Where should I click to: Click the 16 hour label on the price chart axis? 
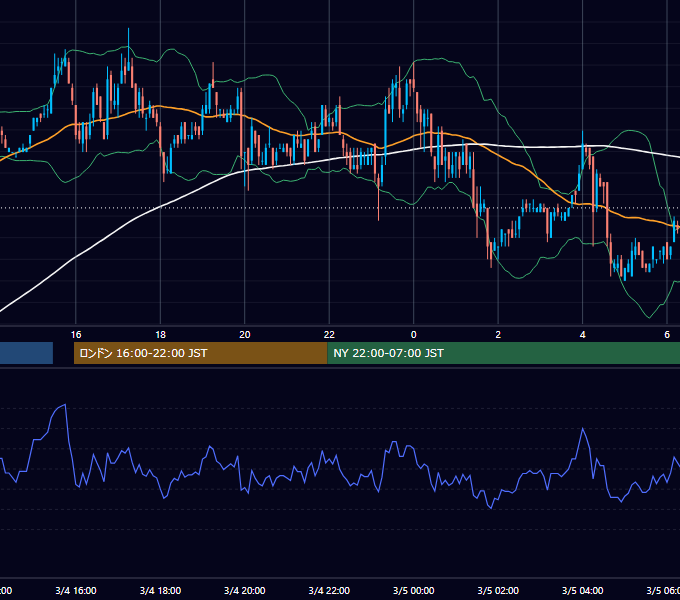tap(76, 334)
